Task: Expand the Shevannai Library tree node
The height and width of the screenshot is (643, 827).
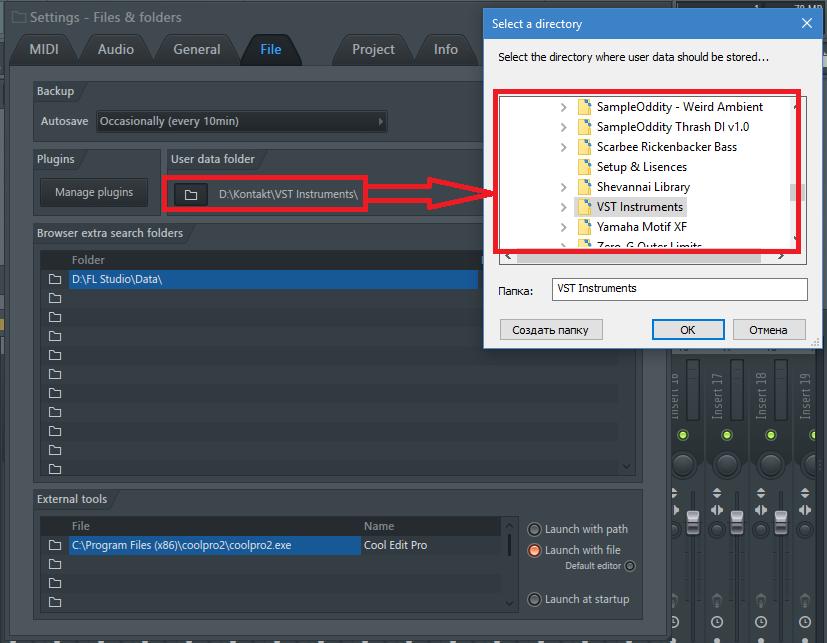Action: (x=563, y=187)
